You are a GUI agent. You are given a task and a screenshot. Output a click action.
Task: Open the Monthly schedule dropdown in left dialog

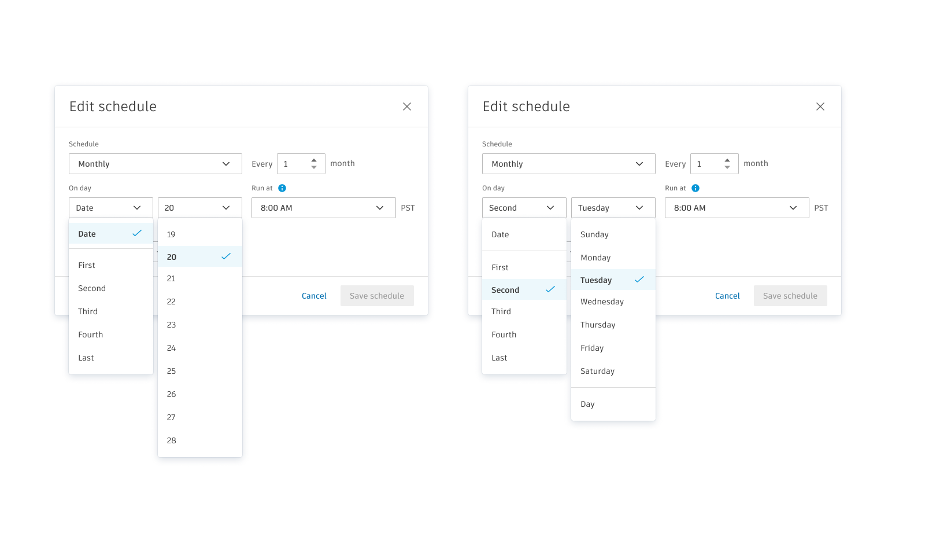(x=155, y=164)
